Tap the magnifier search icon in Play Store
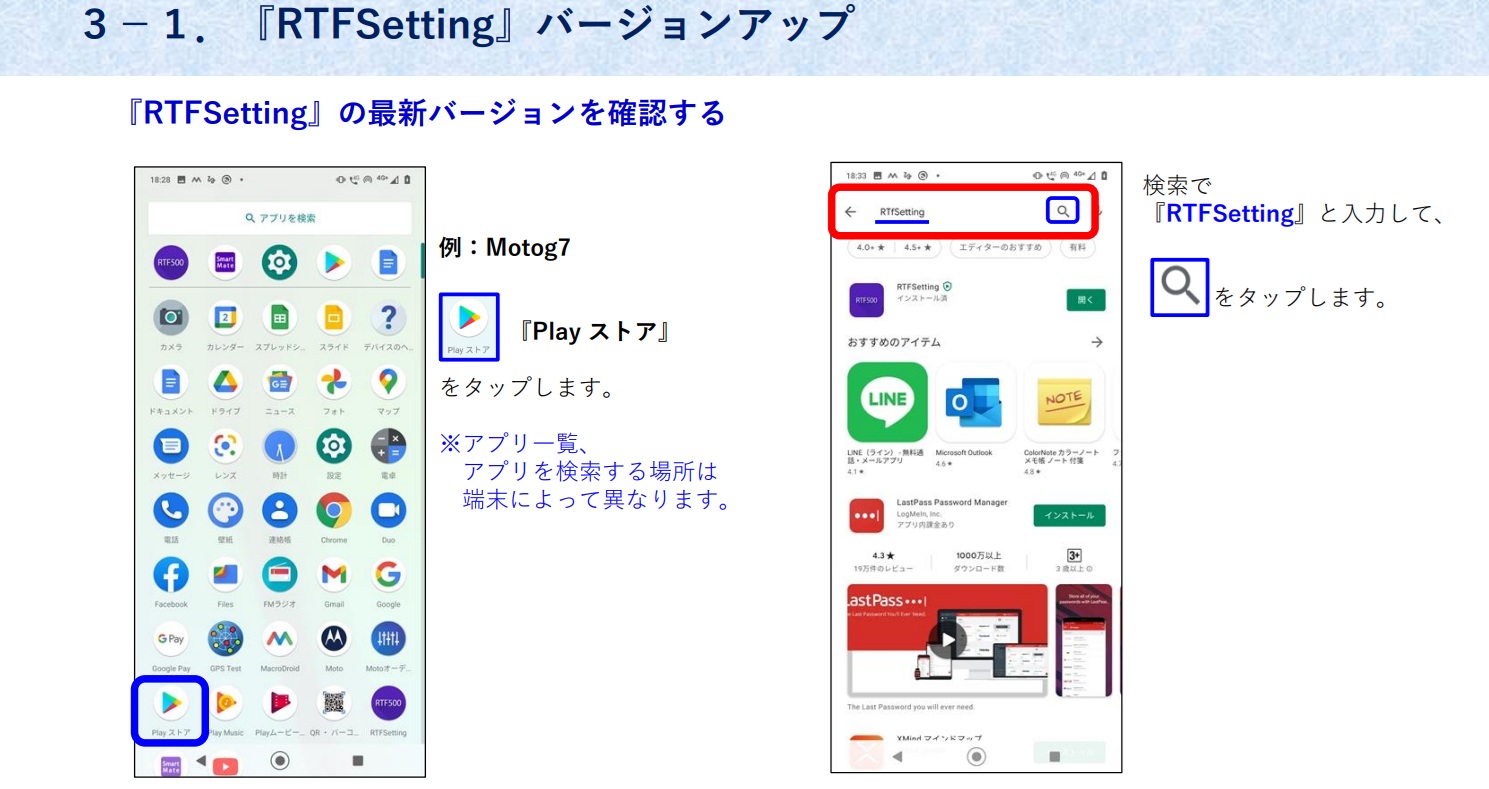This screenshot has width=1489, height=789. click(1062, 211)
